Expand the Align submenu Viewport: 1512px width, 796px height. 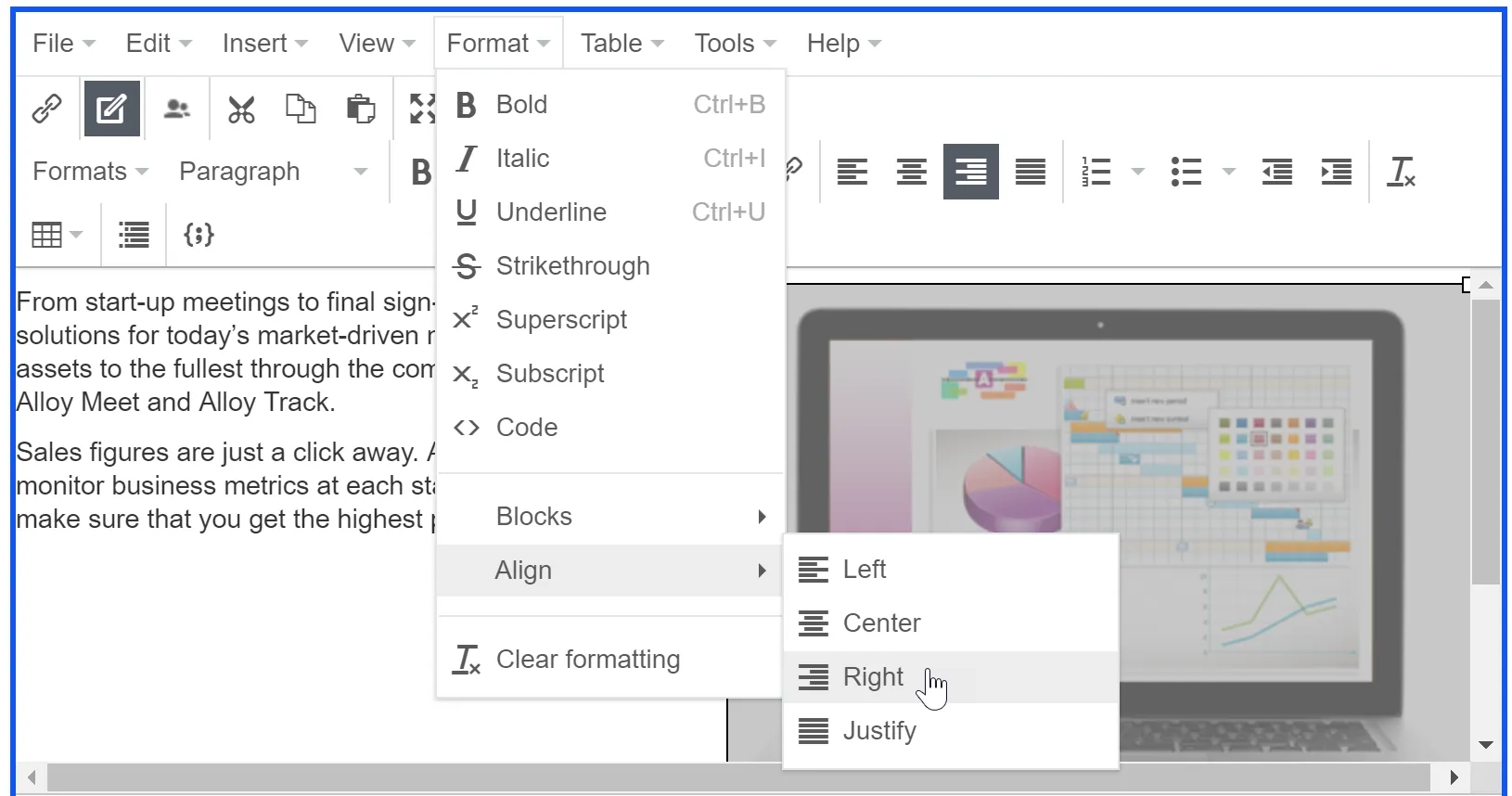coord(610,571)
